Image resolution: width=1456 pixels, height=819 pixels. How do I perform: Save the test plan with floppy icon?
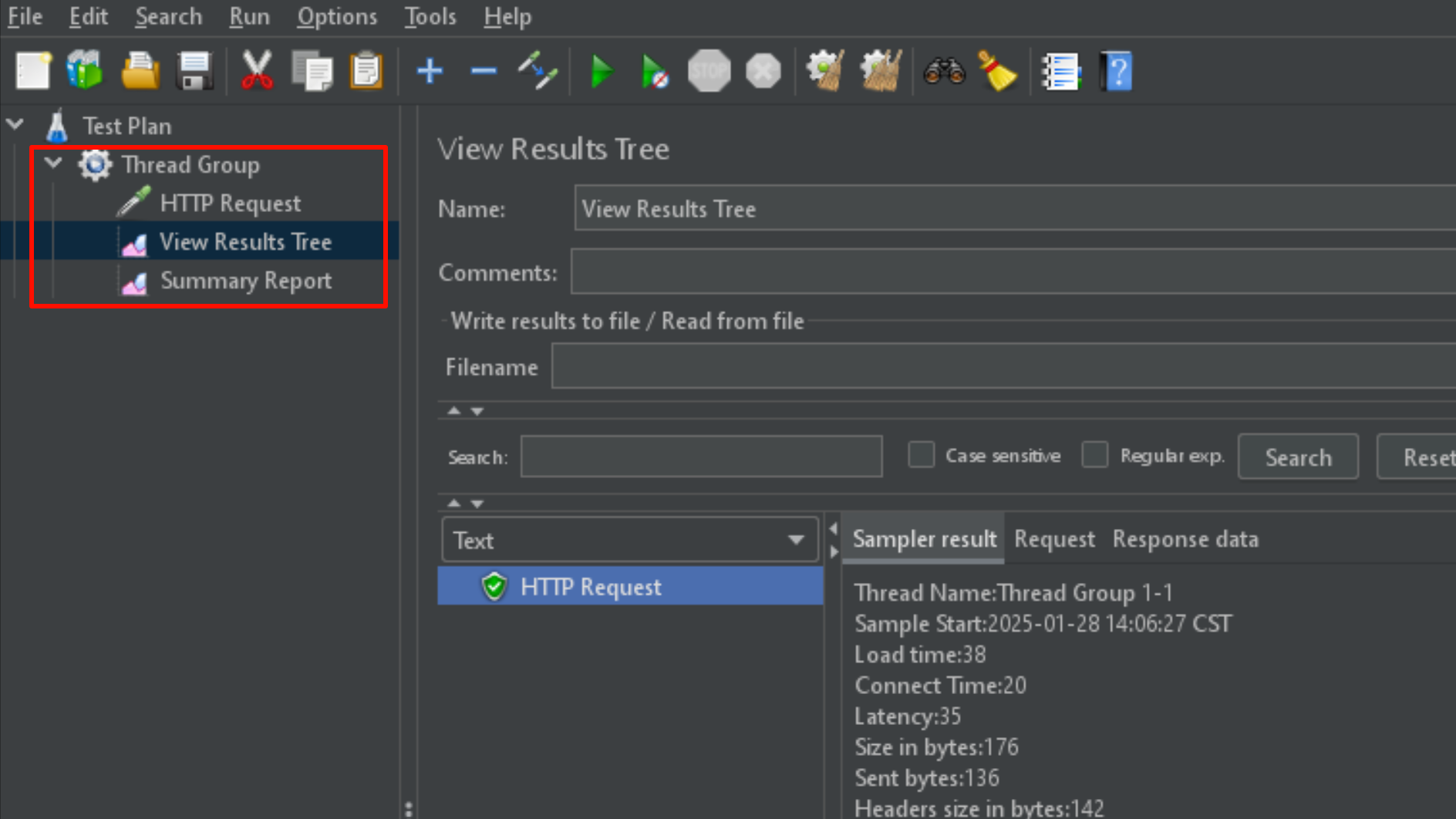click(x=194, y=71)
